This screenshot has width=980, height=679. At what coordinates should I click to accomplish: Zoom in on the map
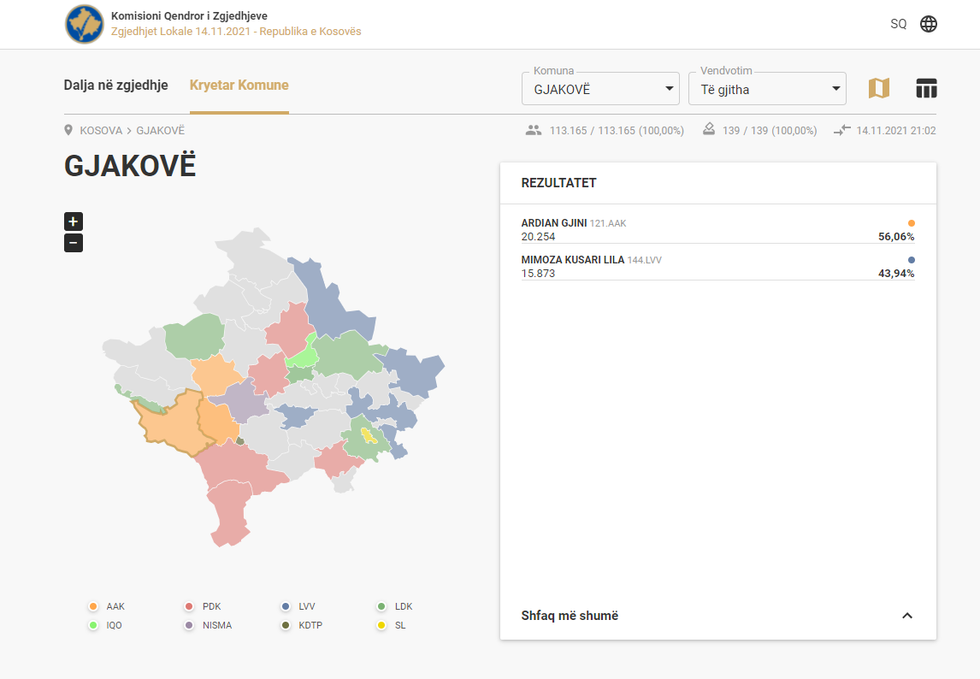[73, 221]
